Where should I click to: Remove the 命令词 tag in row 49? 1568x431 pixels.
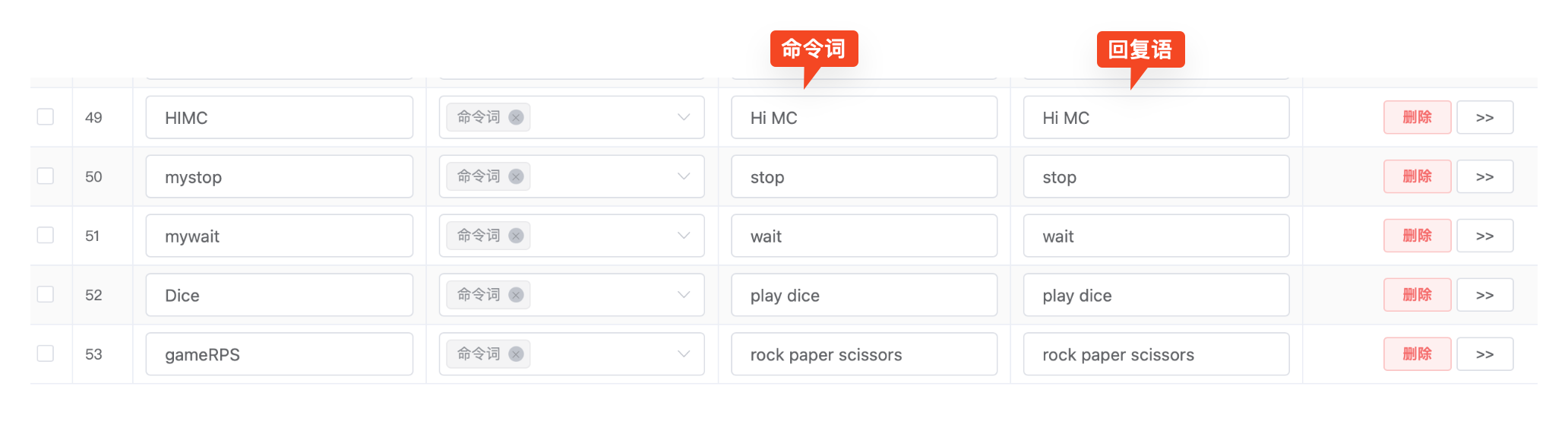(x=516, y=117)
